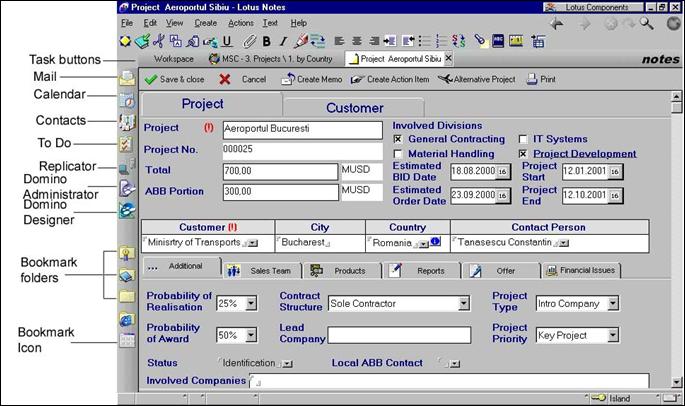The height and width of the screenshot is (406, 685).
Task: Click the calendar picker beside Estimated BID Date
Action: click(500, 171)
